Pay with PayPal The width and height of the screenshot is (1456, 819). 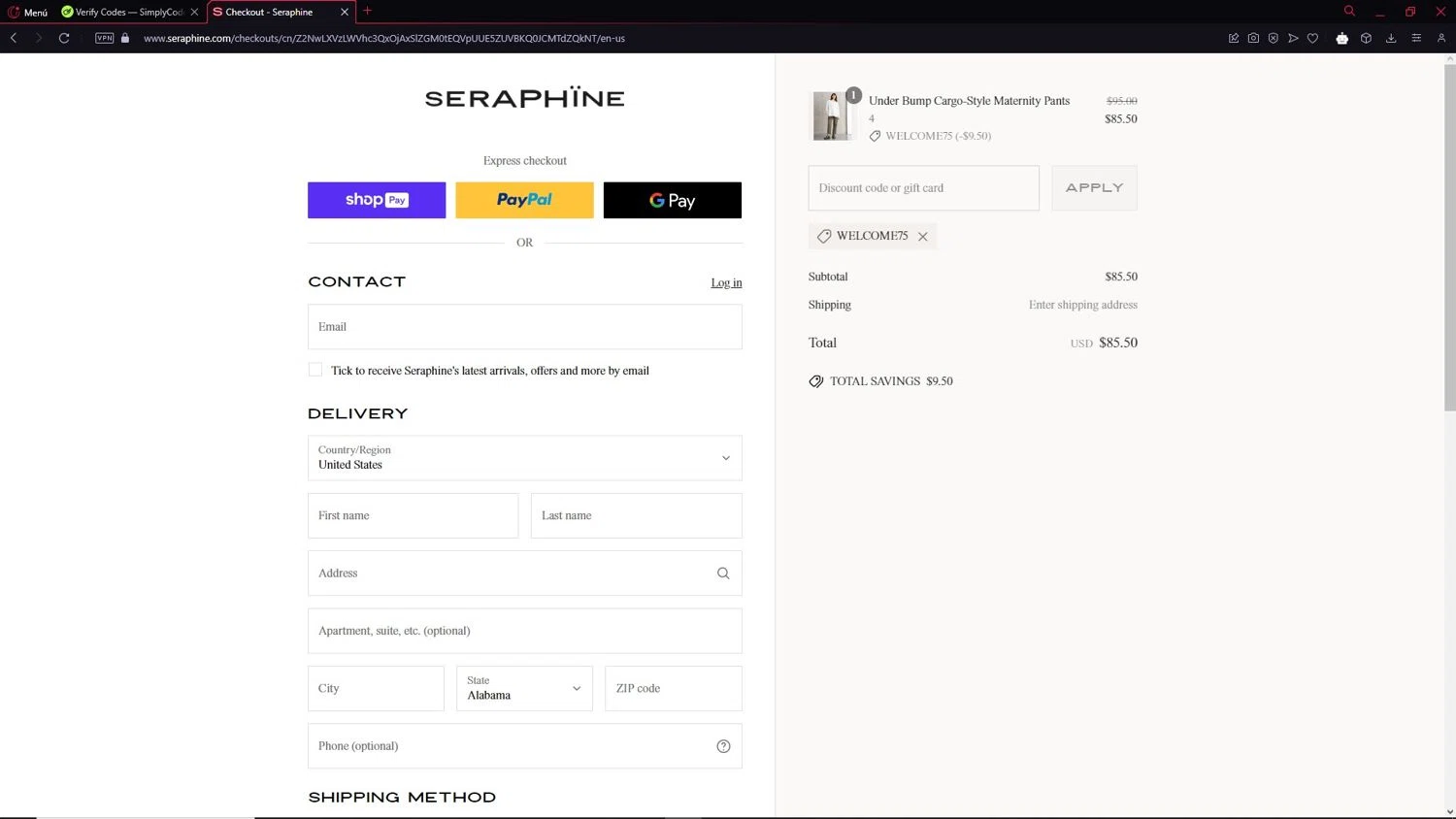[x=524, y=200]
